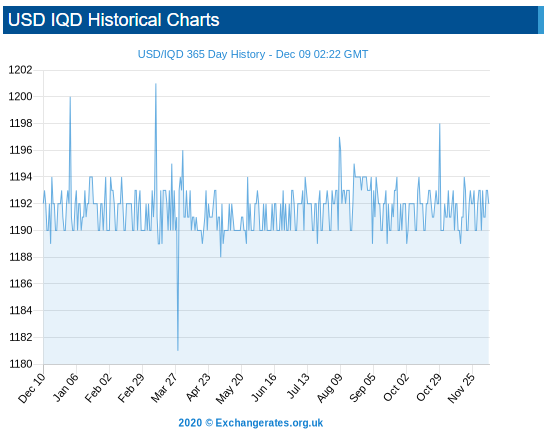Select the Feb 02 axis label
544x436 pixels.
coord(98,388)
